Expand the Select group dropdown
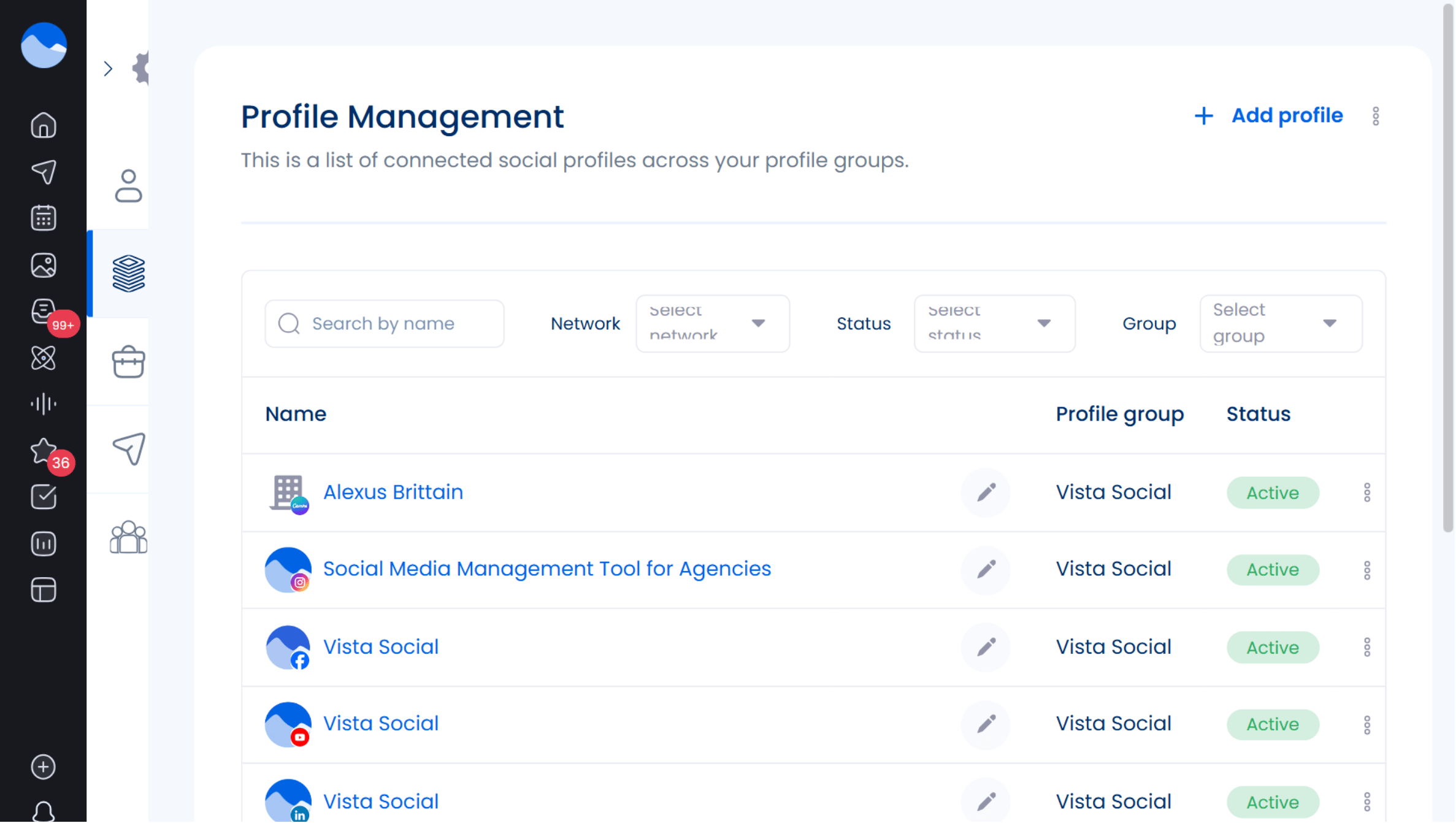Viewport: 1456px width, 823px height. pyautogui.click(x=1281, y=323)
